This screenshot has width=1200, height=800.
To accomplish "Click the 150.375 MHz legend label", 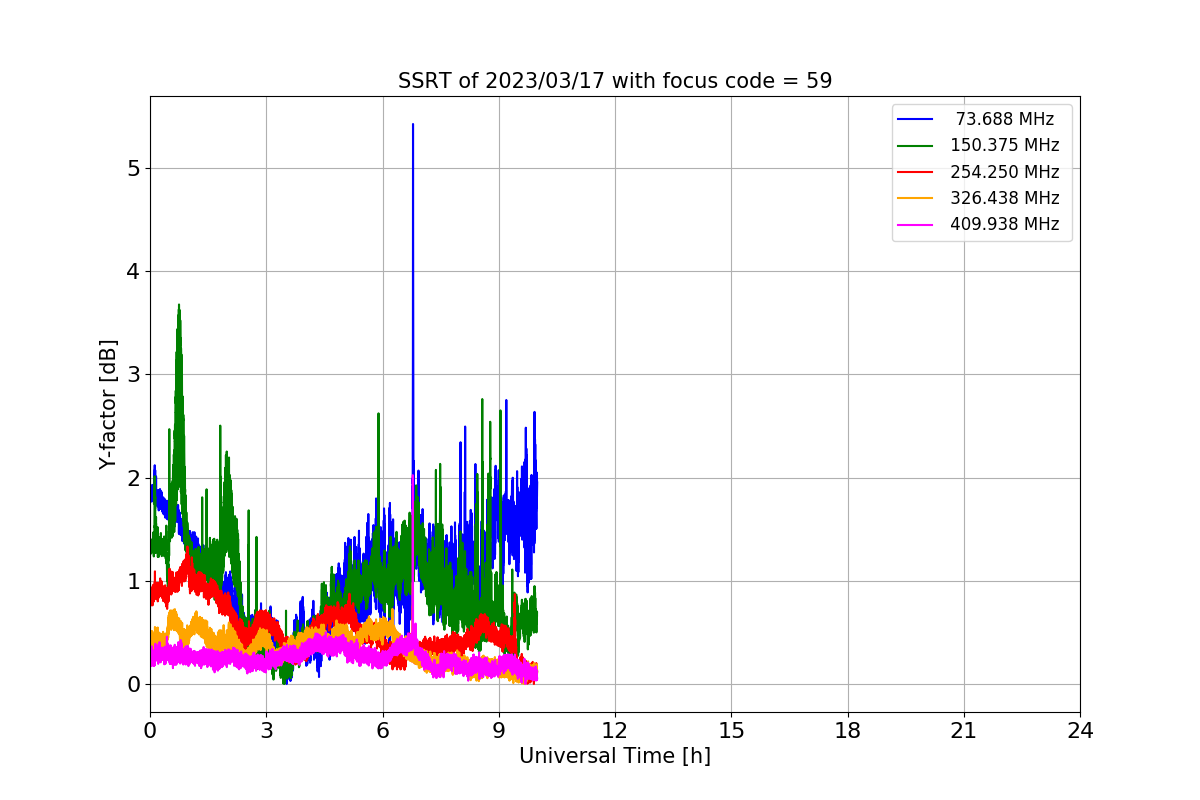I will point(1005,145).
